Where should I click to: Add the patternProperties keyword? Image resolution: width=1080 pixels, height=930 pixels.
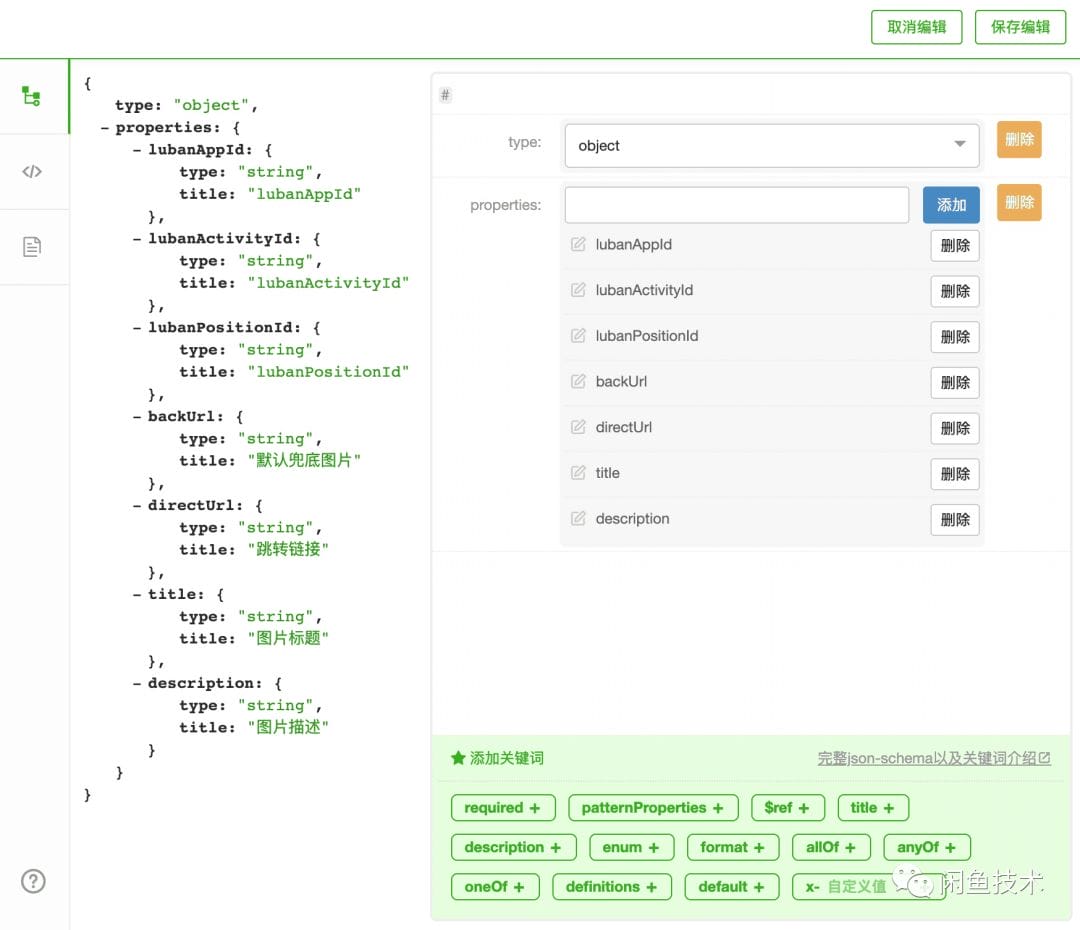(652, 808)
